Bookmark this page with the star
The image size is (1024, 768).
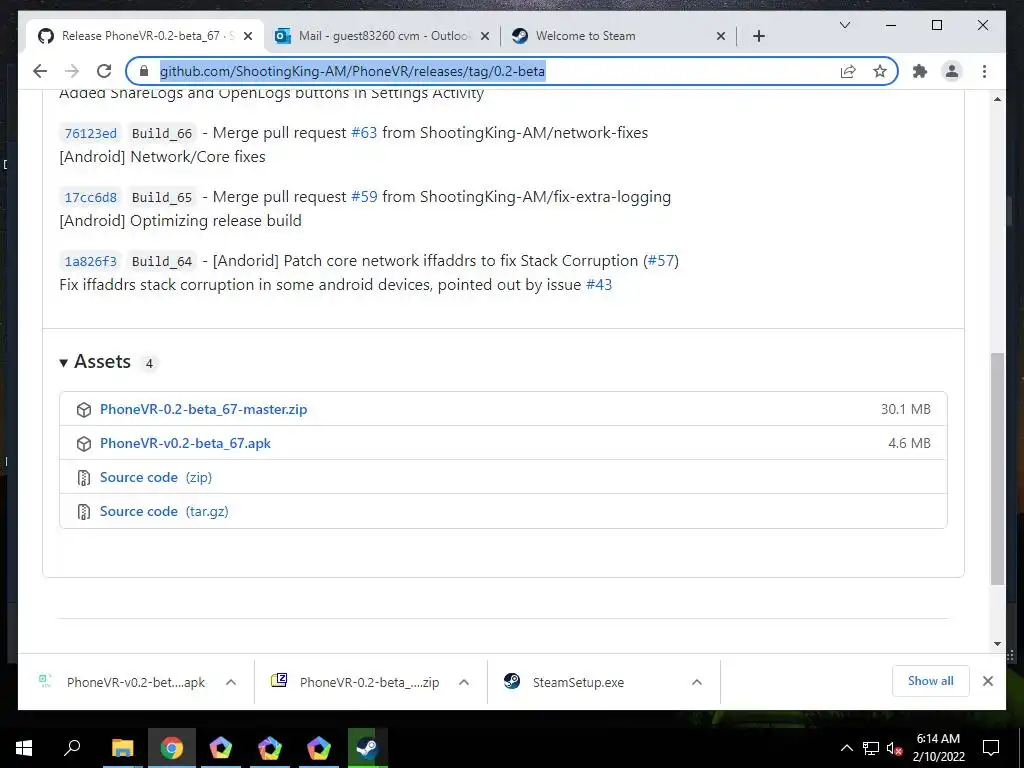[x=880, y=71]
